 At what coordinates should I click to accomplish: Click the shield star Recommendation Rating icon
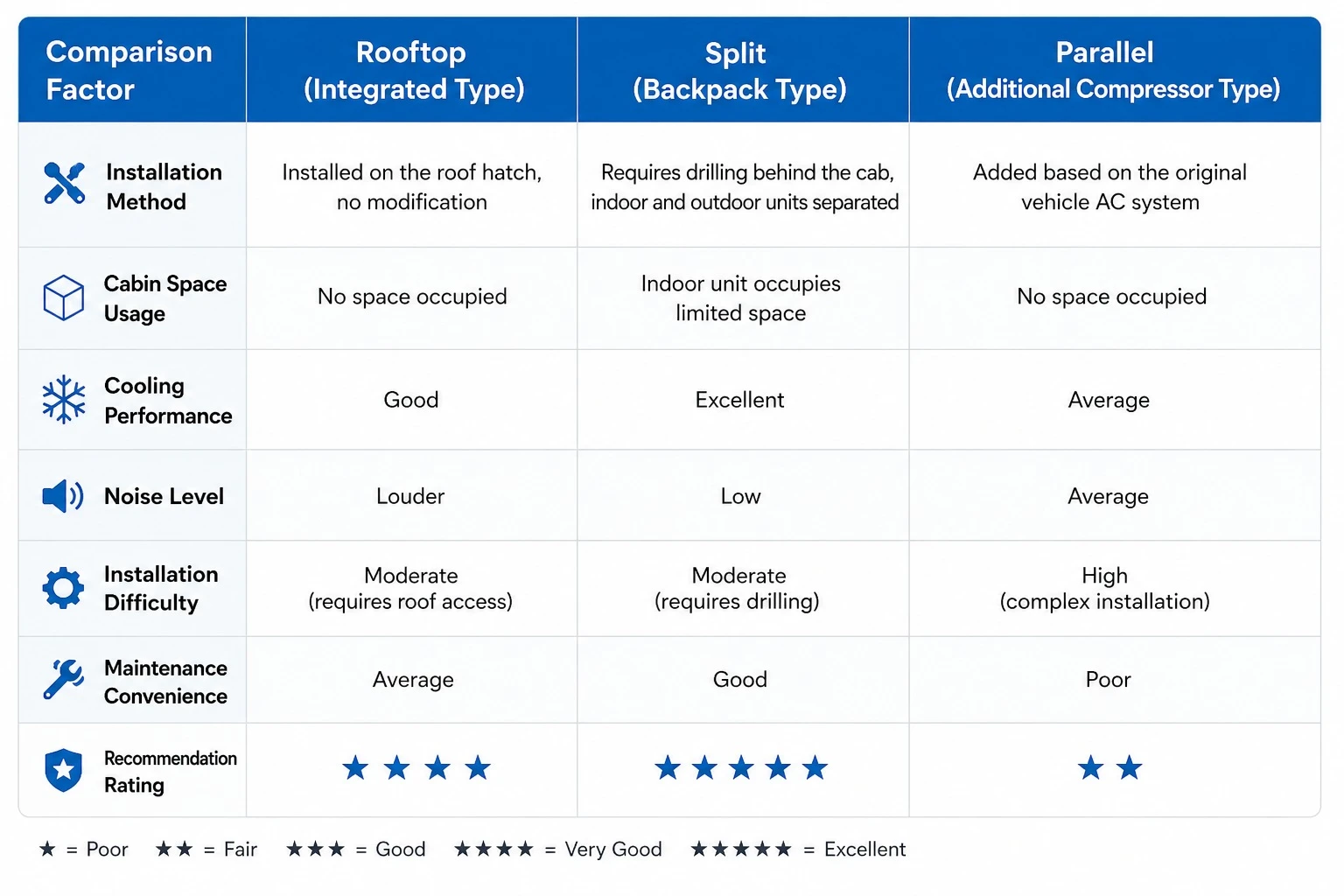click(x=63, y=770)
